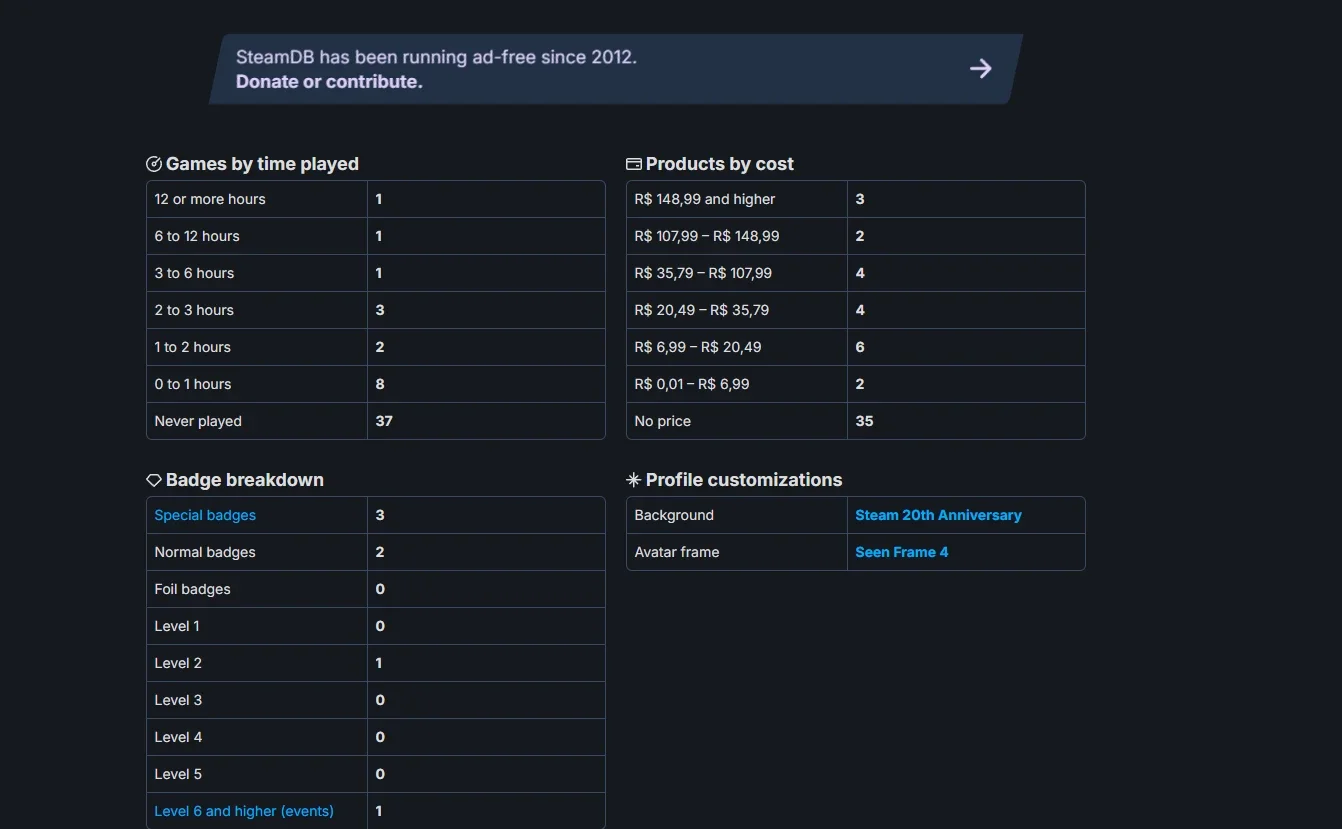Open the Special badges link
The height and width of the screenshot is (829, 1342).
(205, 515)
